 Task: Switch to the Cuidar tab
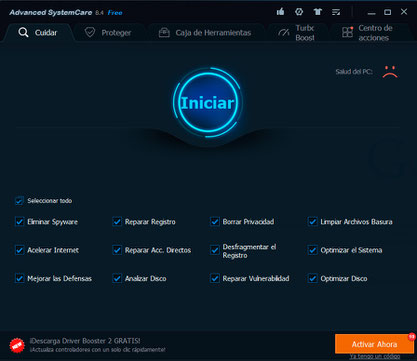tap(38, 33)
